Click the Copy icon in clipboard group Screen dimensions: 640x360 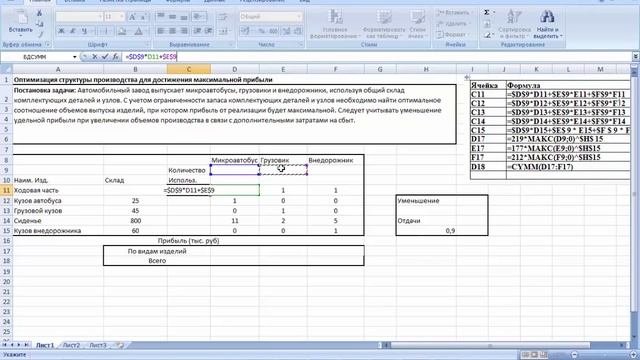(x=40, y=24)
